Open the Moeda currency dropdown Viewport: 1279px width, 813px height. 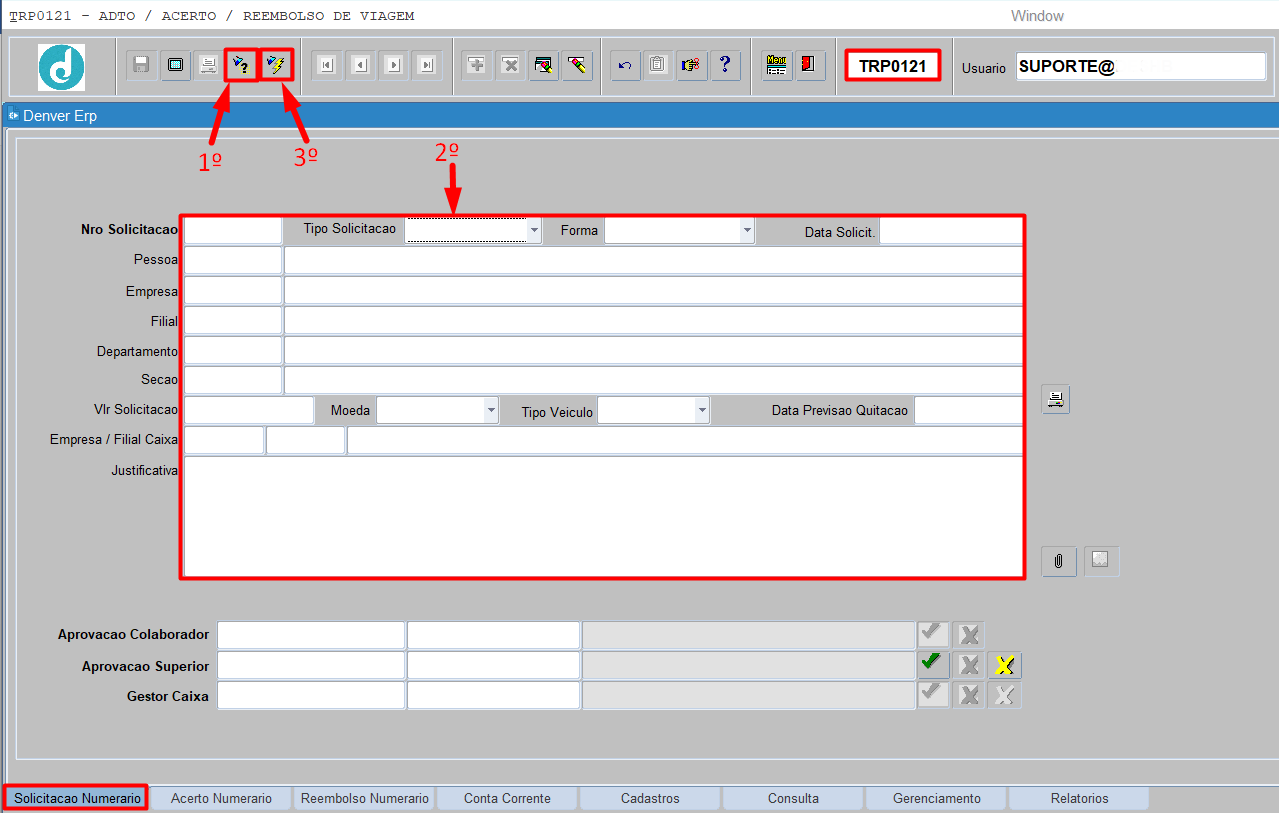[x=490, y=410]
